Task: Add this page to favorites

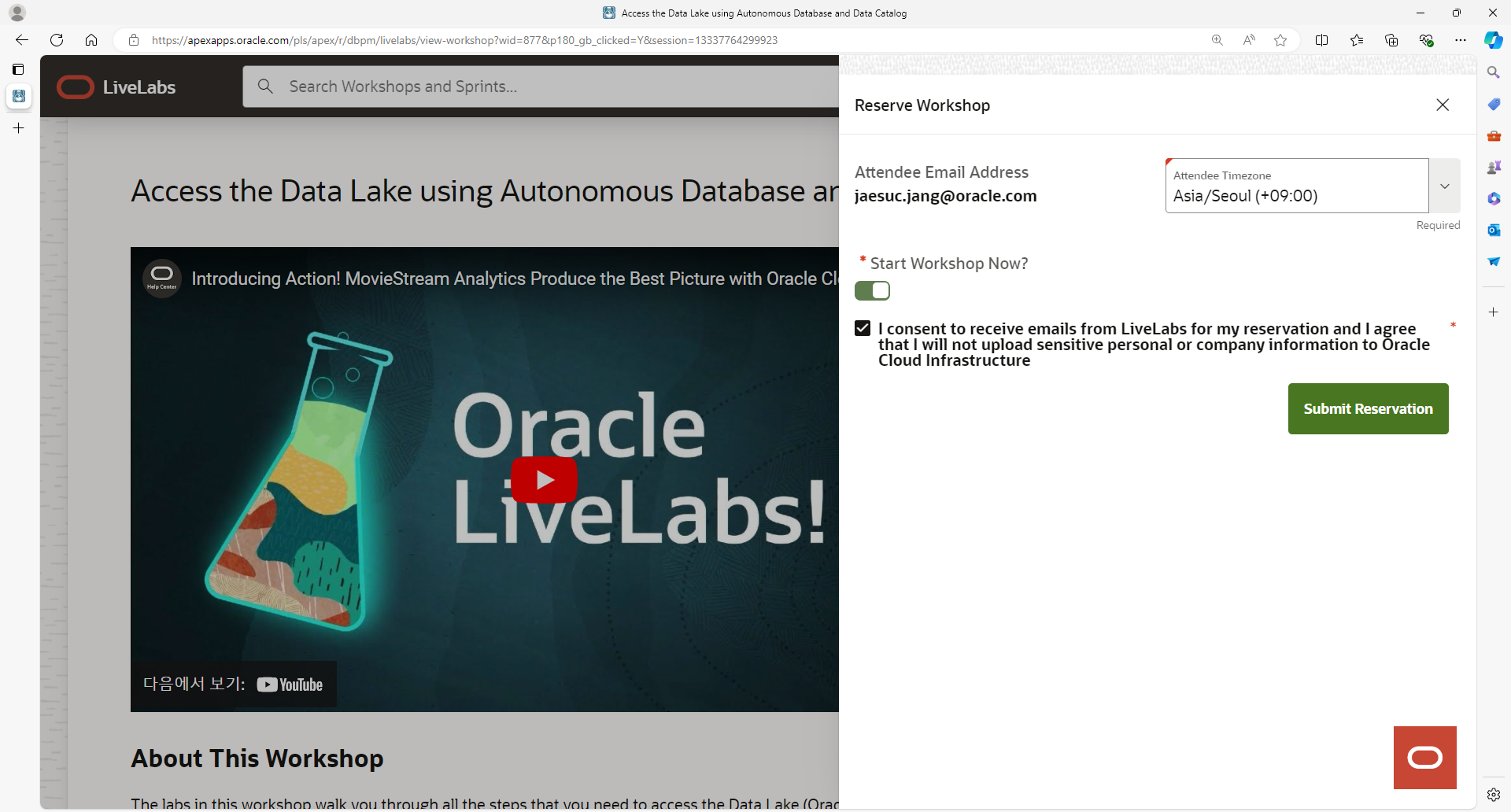Action: tap(1280, 40)
